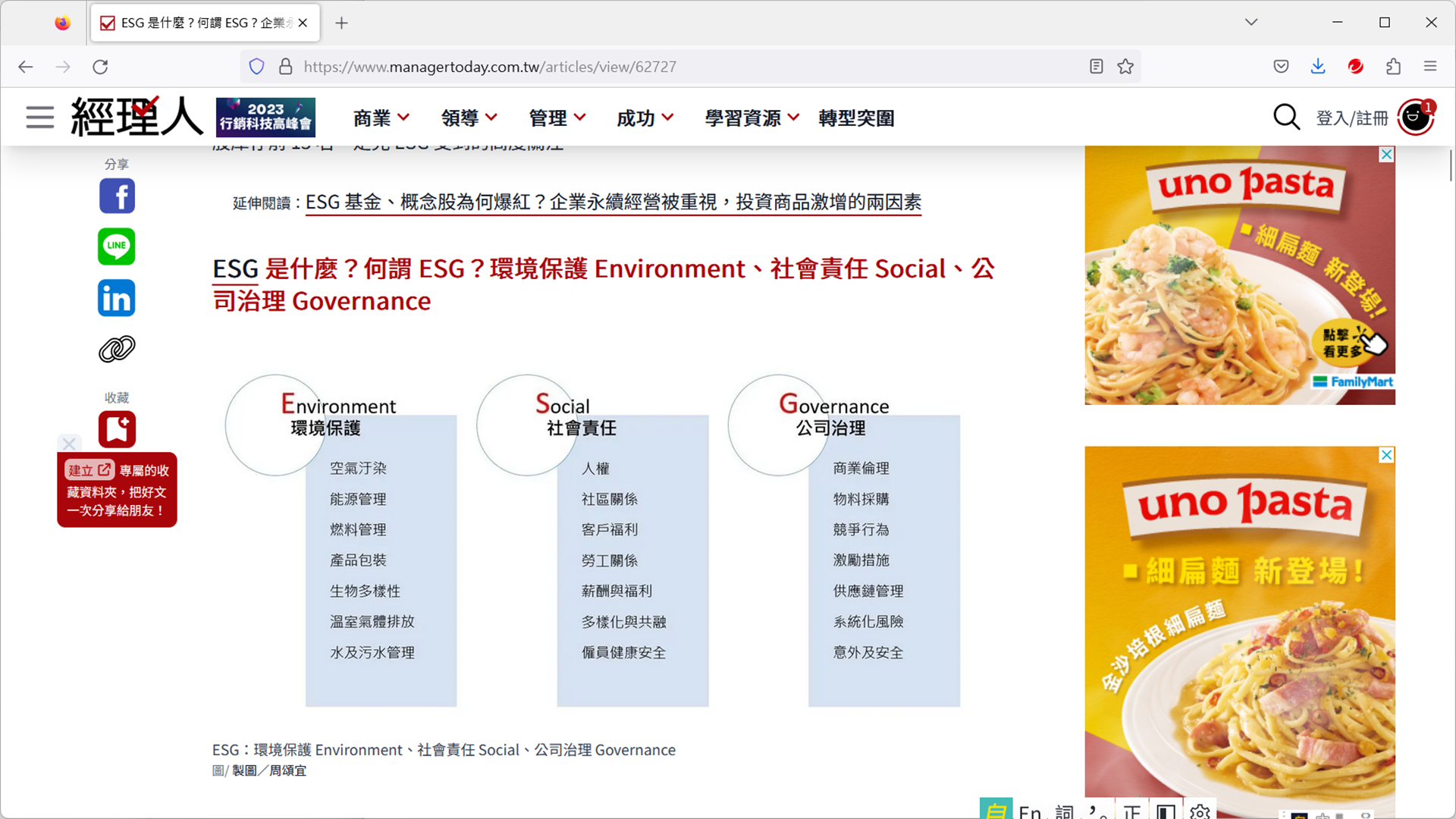The image size is (1456, 819).
Task: Toggle IME En language mode
Action: 1030,812
